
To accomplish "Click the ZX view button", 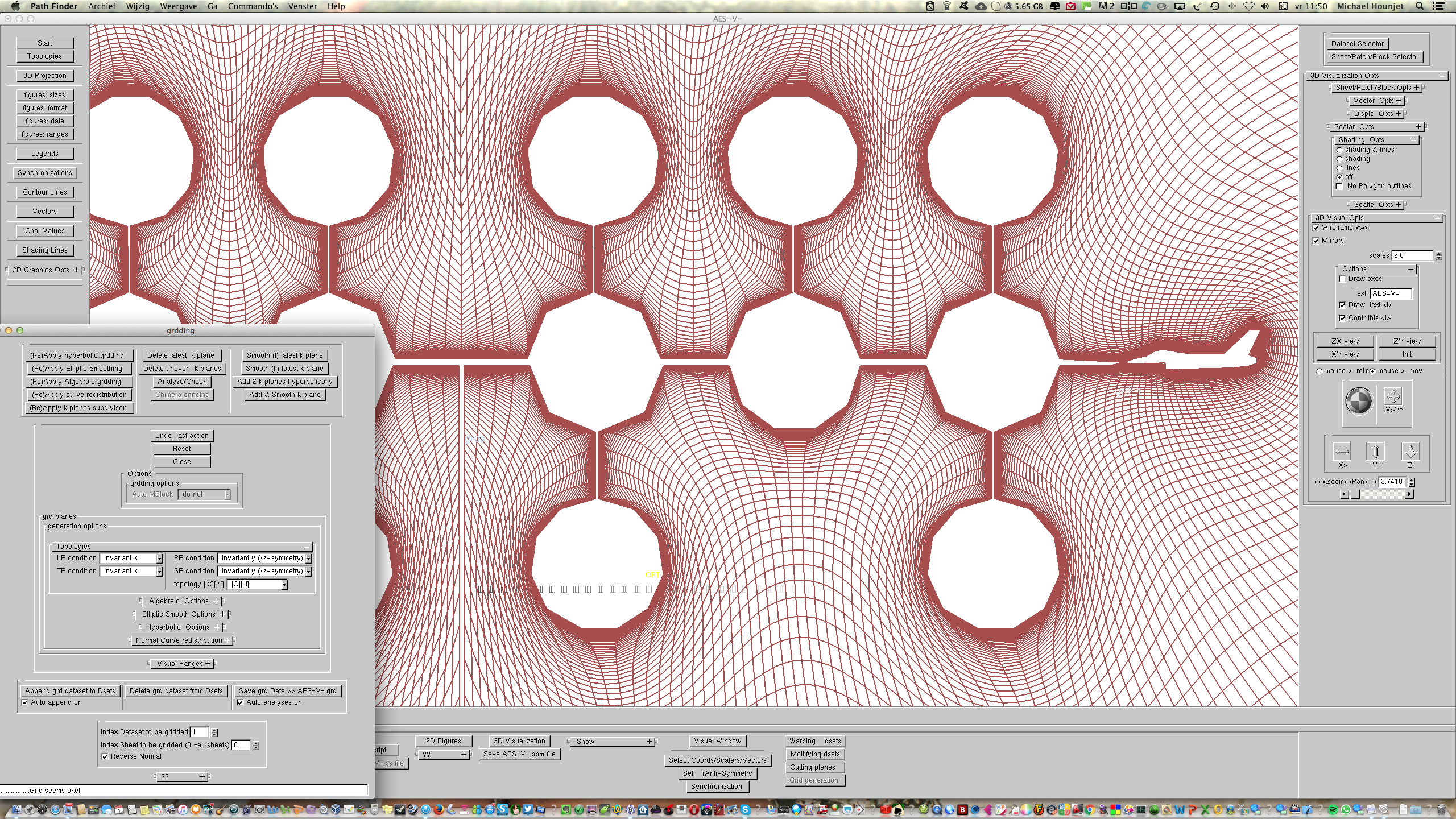I will pos(1345,341).
